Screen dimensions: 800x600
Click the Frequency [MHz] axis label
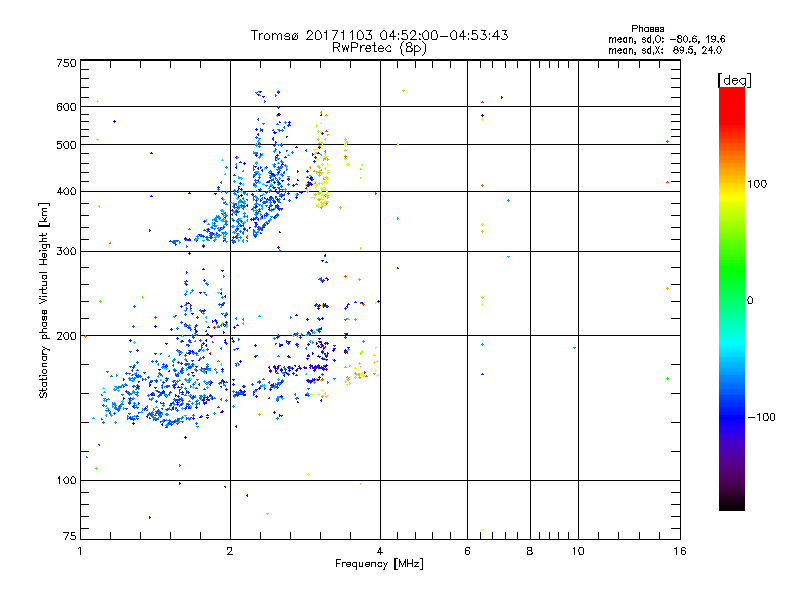tap(379, 564)
